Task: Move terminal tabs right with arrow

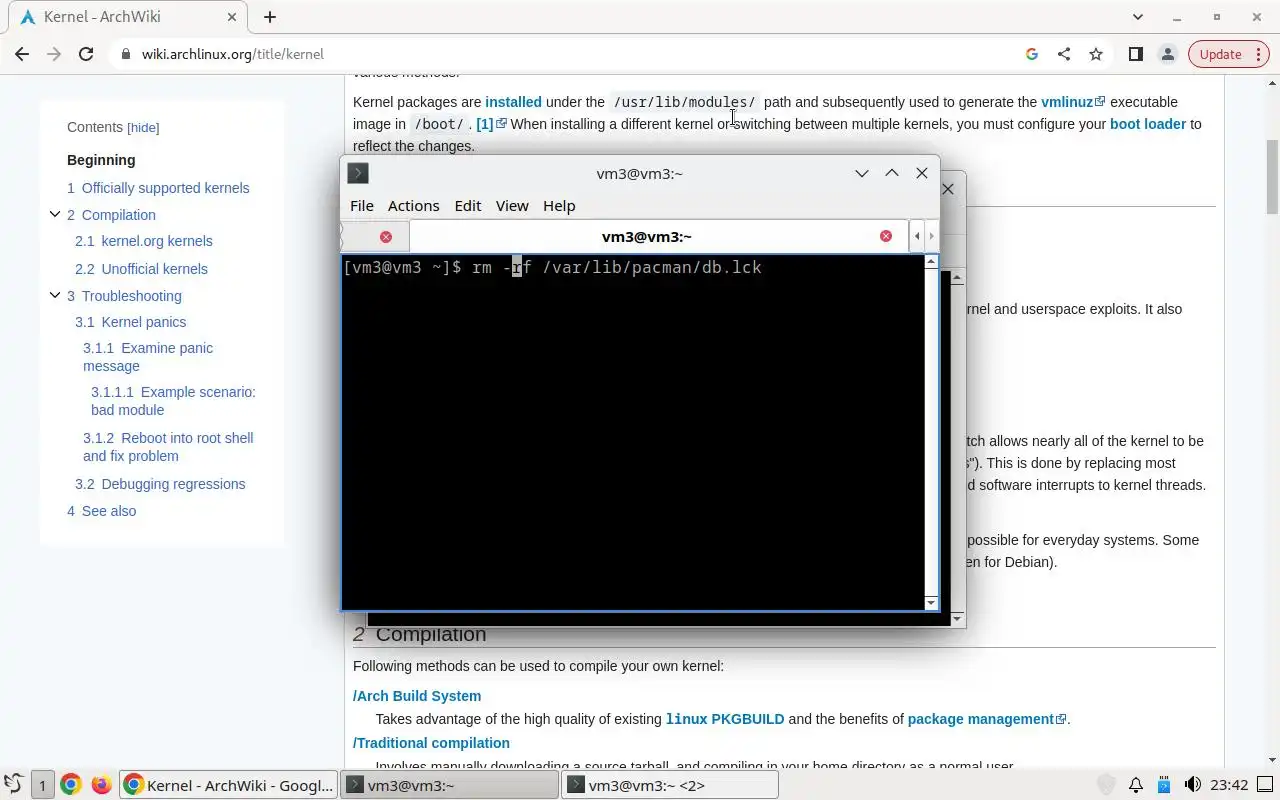Action: 931,237
